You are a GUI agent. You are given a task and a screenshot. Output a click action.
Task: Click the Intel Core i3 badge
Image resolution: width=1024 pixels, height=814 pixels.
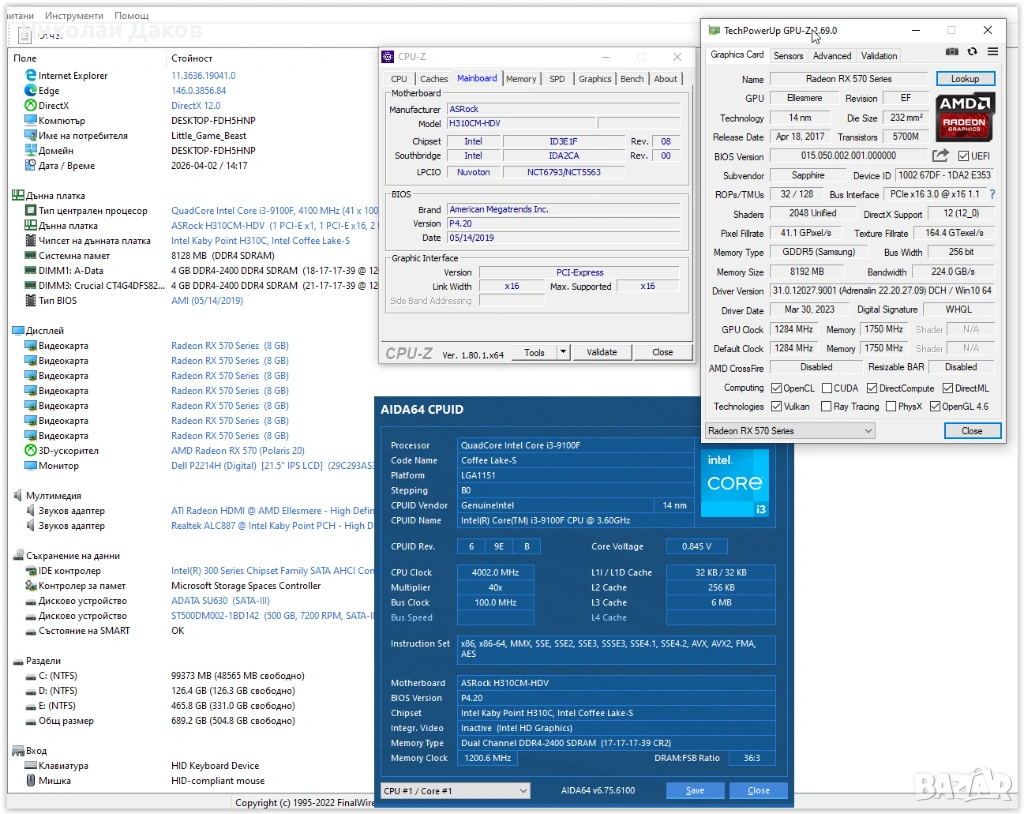coord(736,483)
